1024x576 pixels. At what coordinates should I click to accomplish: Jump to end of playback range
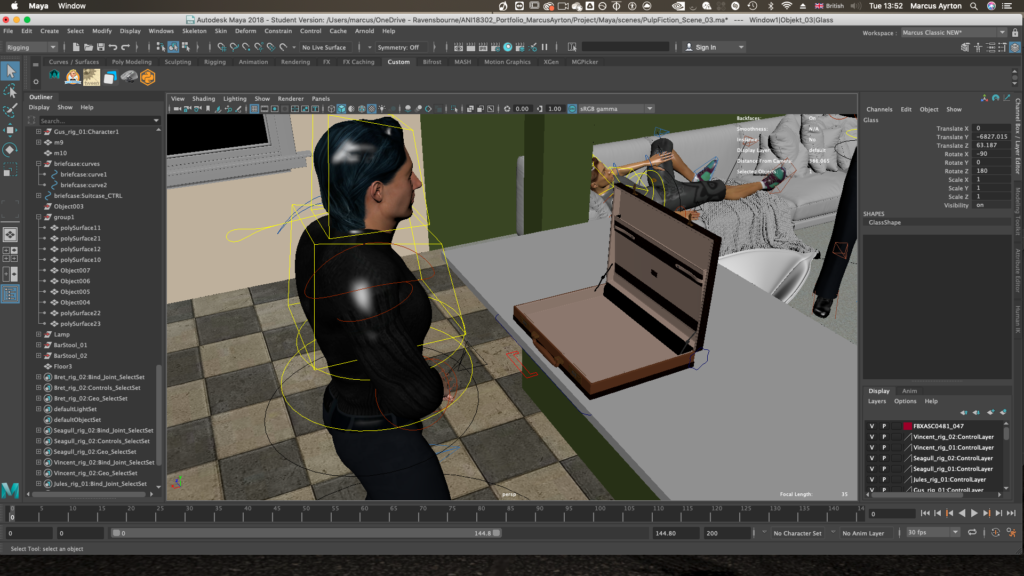(1011, 513)
